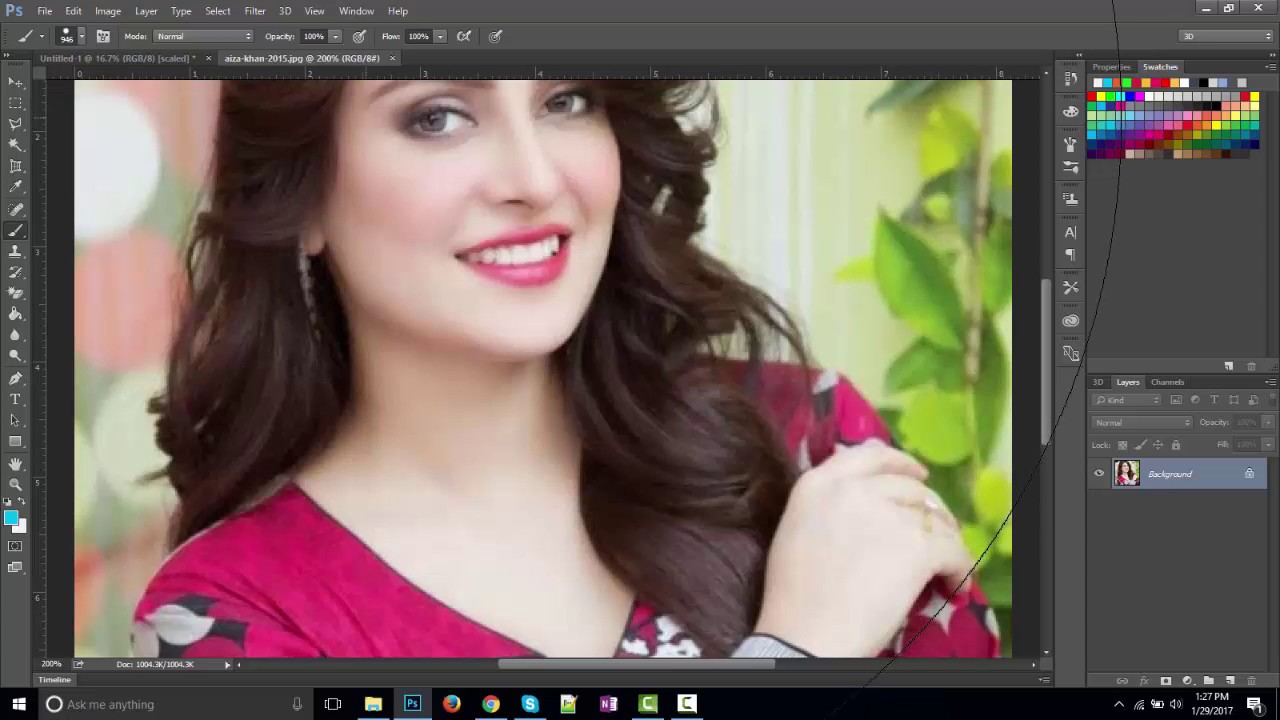Switch to Untitled-1 document tab
Image resolution: width=1280 pixels, height=720 pixels.
pos(117,58)
